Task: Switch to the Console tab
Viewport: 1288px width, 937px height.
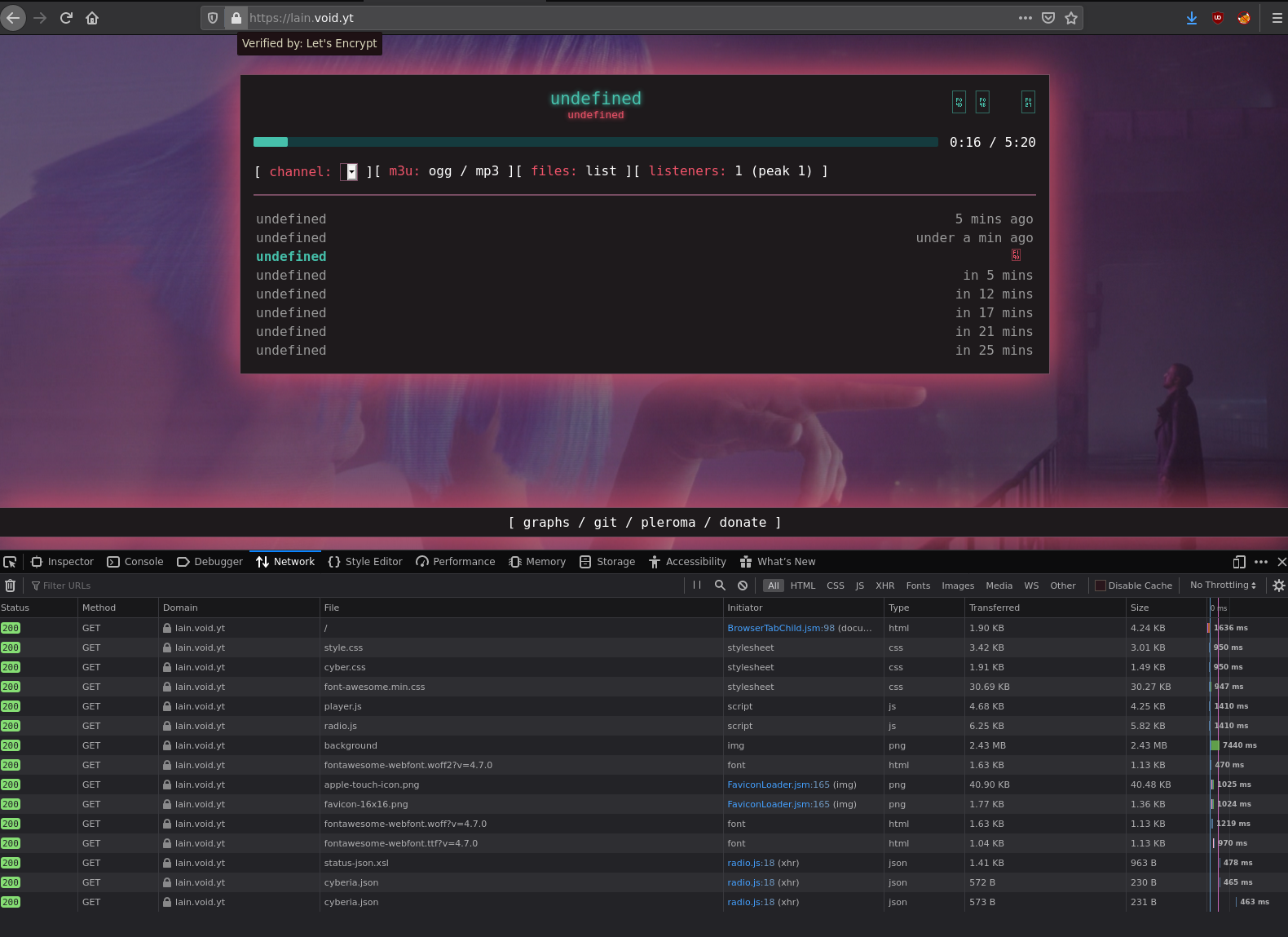Action: pos(135,562)
